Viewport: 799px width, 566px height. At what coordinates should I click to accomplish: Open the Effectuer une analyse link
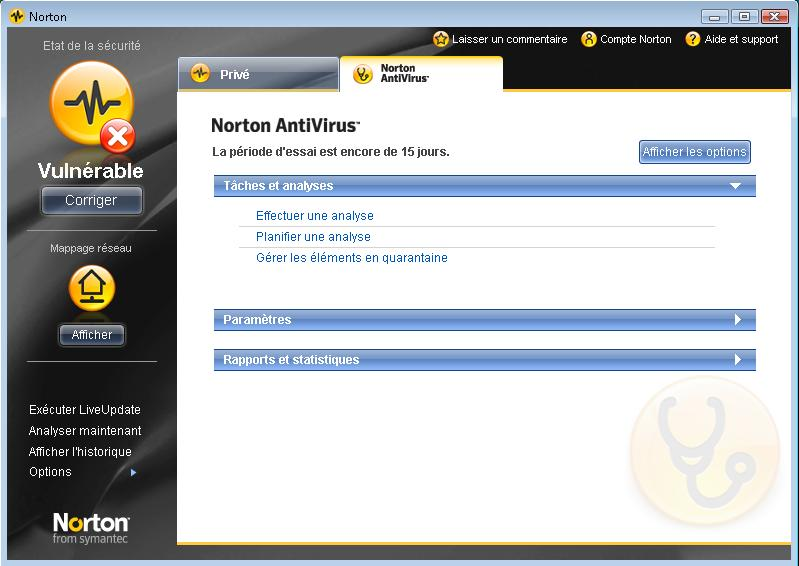pyautogui.click(x=314, y=216)
